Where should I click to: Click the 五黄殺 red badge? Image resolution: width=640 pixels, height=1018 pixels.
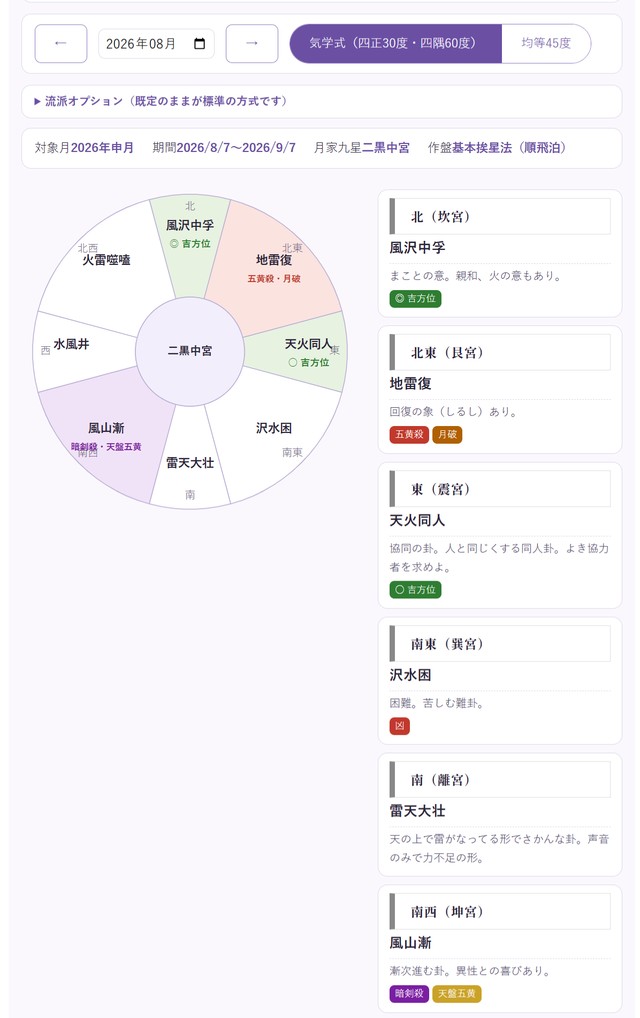point(409,434)
